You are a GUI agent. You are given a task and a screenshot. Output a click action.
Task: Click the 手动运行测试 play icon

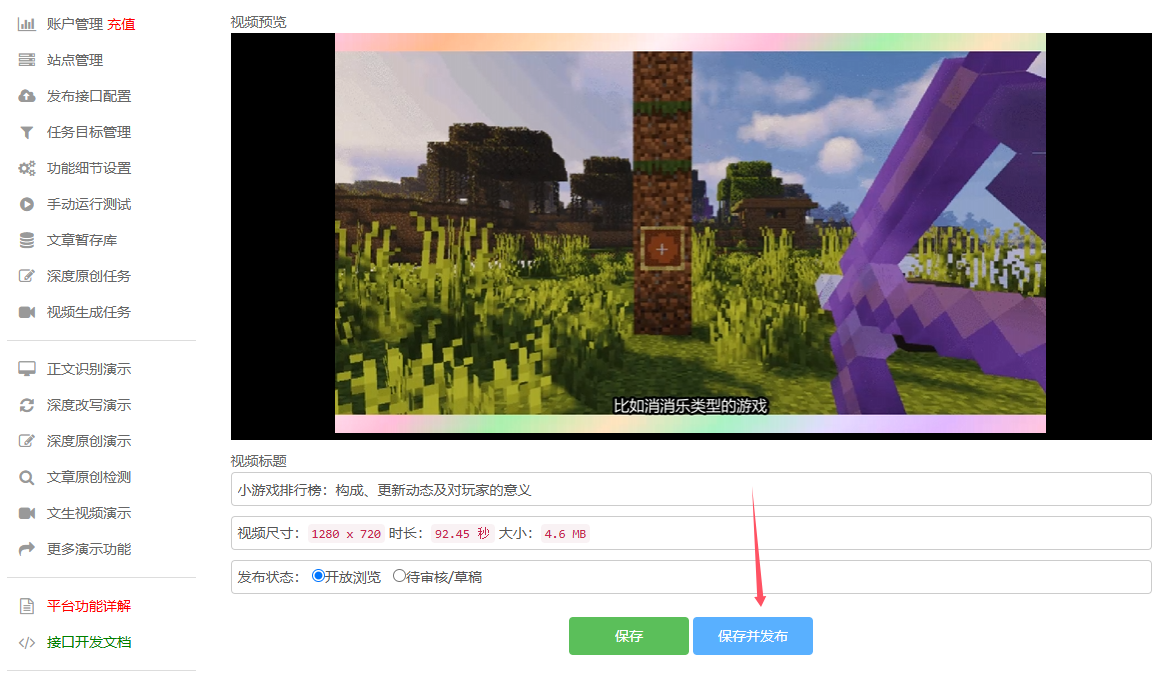27,204
